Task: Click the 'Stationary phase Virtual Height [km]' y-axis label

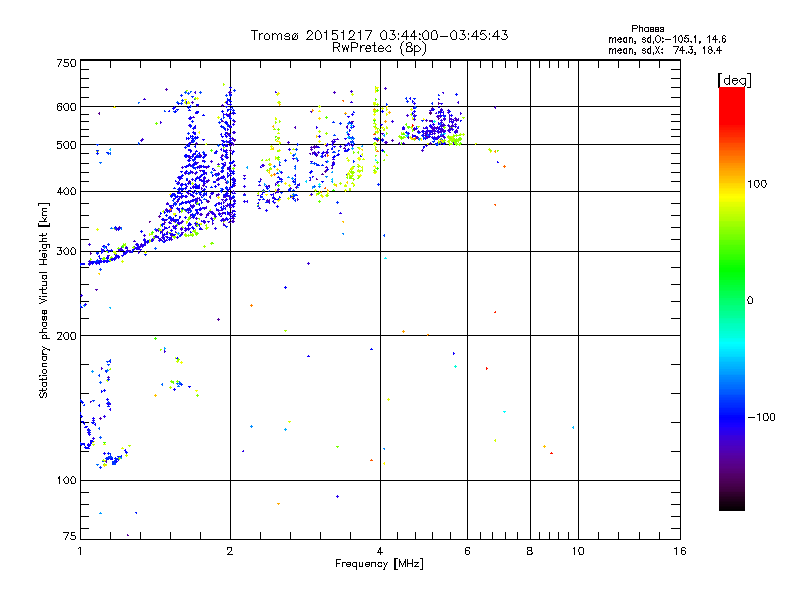Action: [43, 300]
